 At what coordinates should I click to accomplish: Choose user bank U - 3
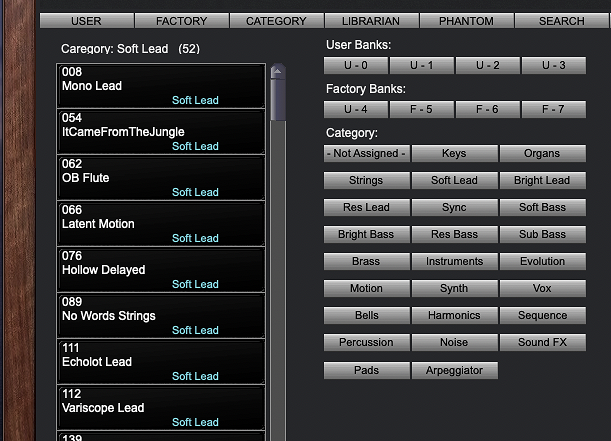click(x=554, y=66)
